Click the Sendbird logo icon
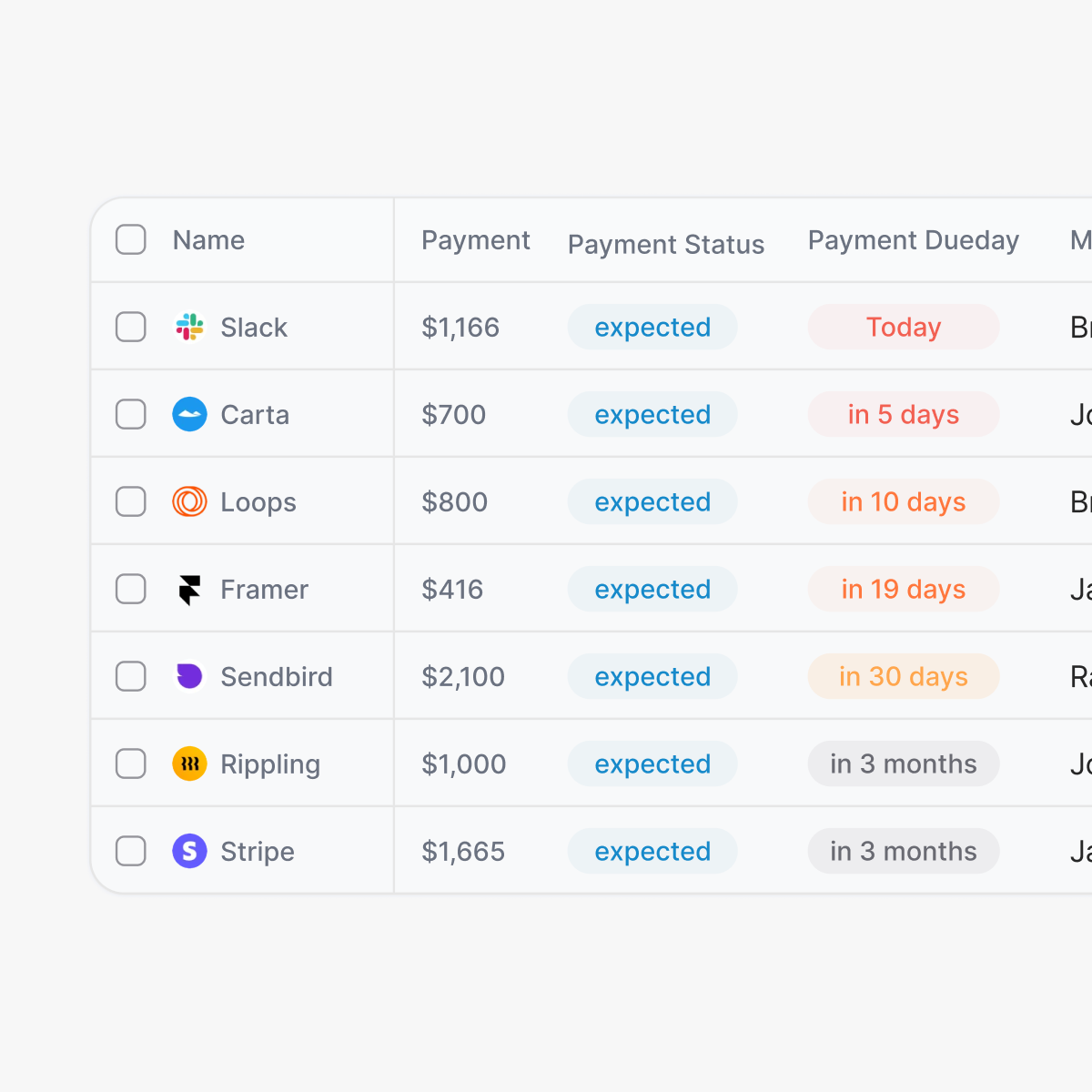Image resolution: width=1092 pixels, height=1092 pixels. pyautogui.click(x=189, y=676)
